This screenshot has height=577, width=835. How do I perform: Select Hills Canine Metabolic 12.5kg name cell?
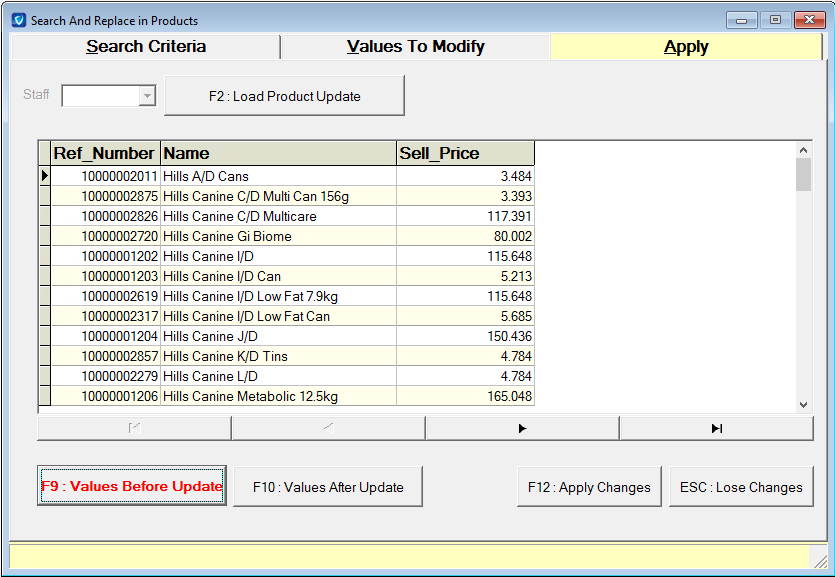279,395
